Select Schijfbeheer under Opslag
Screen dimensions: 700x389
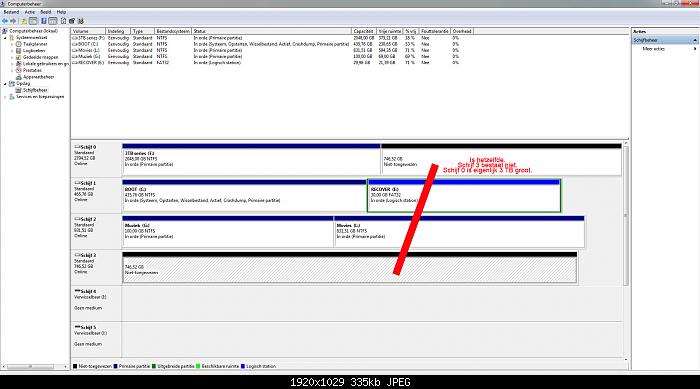35,90
